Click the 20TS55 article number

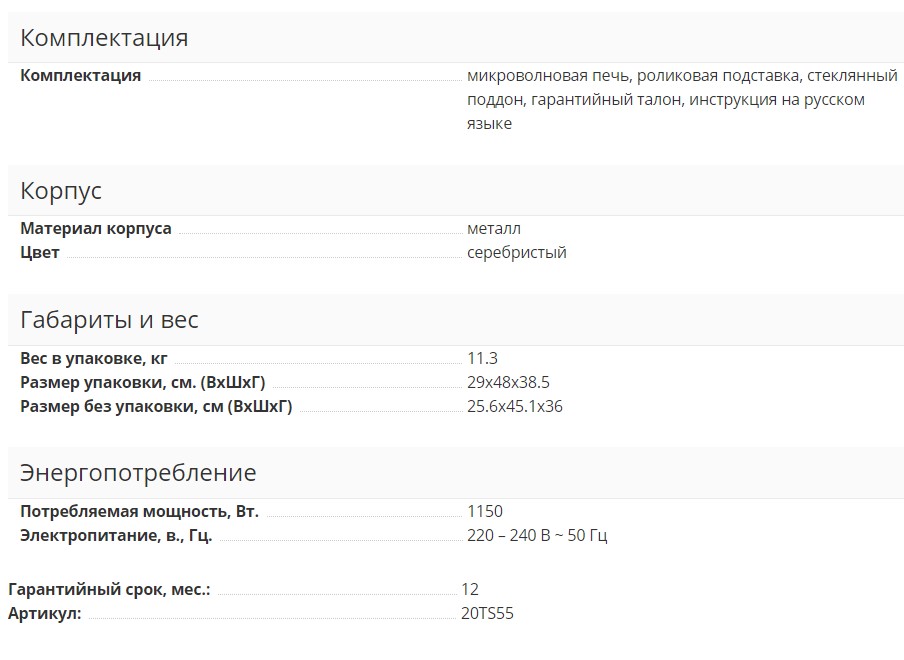point(487,614)
